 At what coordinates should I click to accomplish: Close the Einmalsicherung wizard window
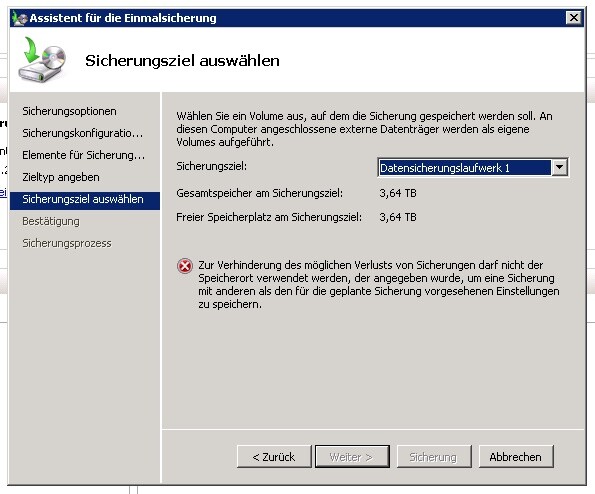[574, 17]
